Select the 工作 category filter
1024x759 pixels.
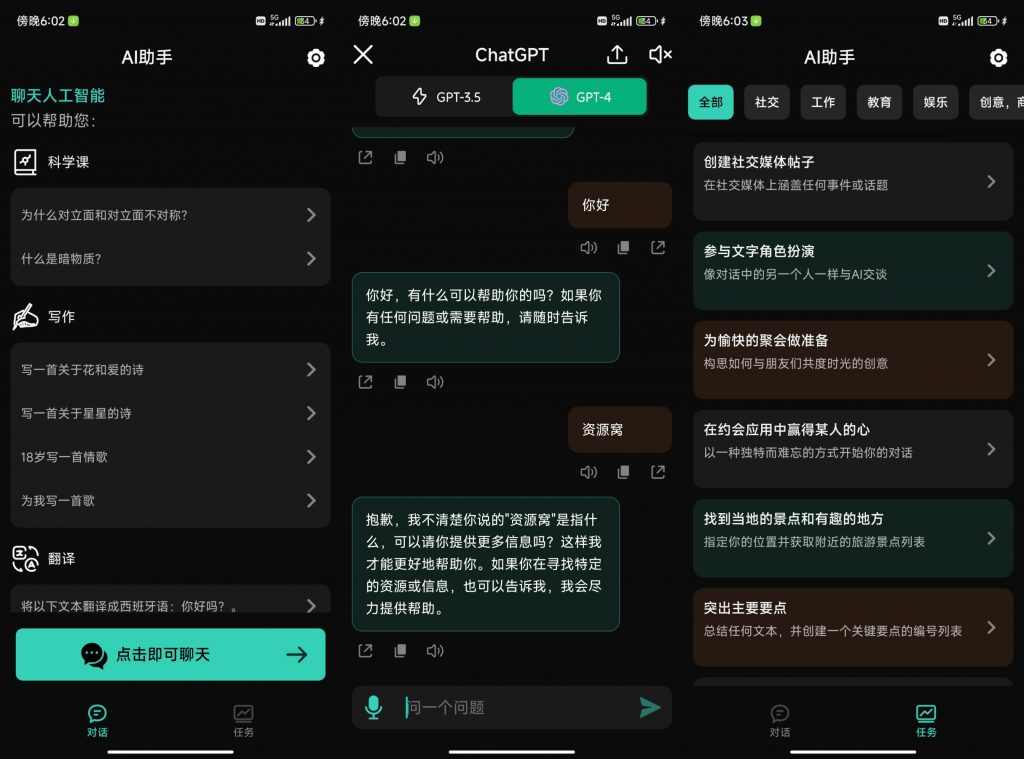click(823, 102)
